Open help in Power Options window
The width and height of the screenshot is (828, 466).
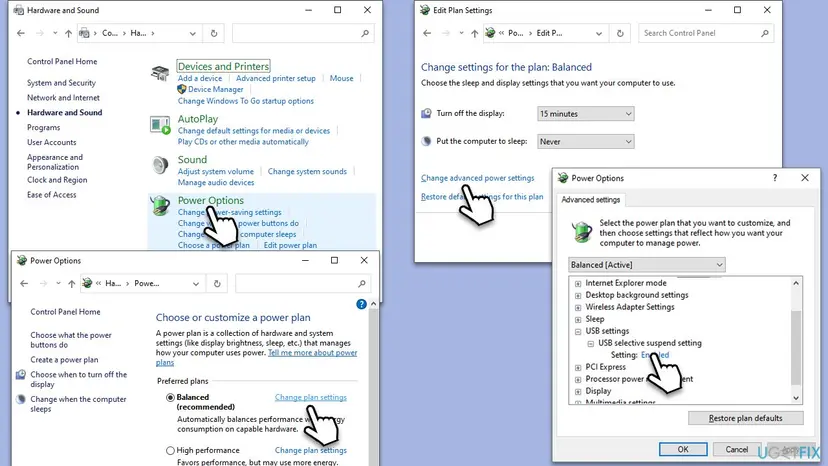click(361, 304)
